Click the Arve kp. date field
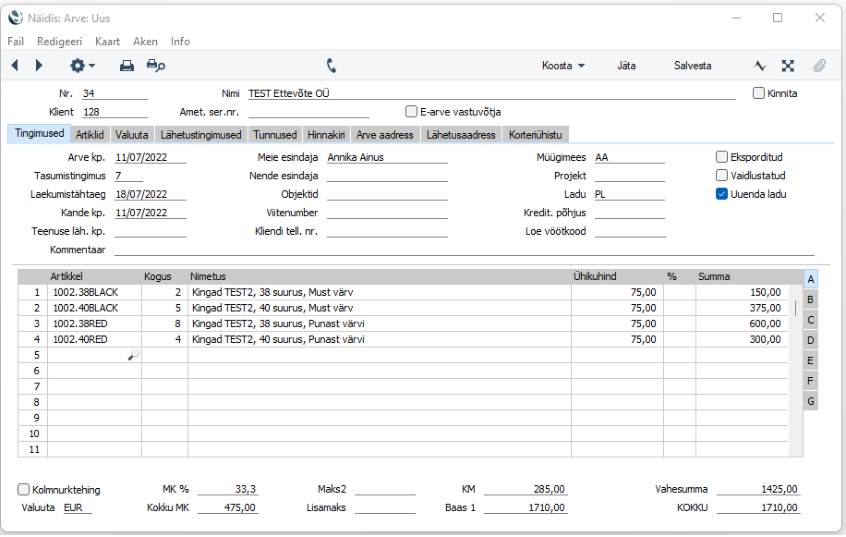 pos(150,157)
